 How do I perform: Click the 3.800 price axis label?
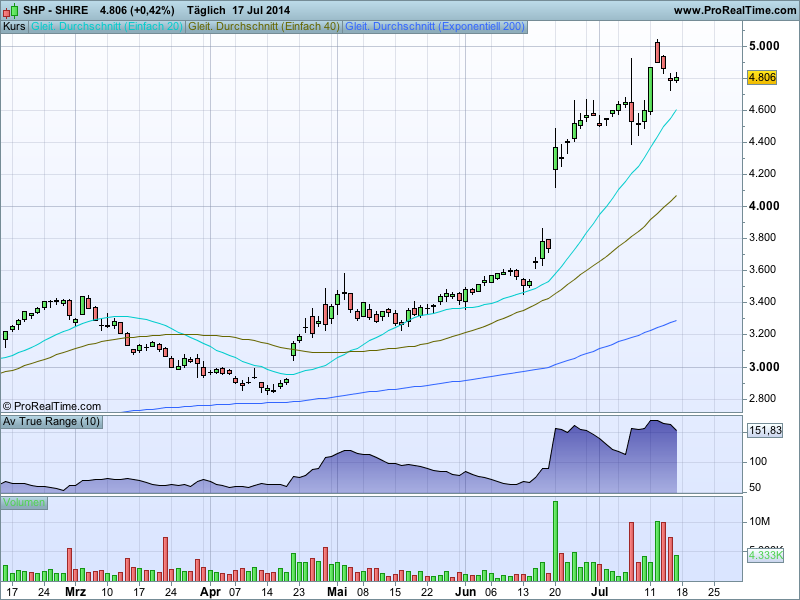762,238
